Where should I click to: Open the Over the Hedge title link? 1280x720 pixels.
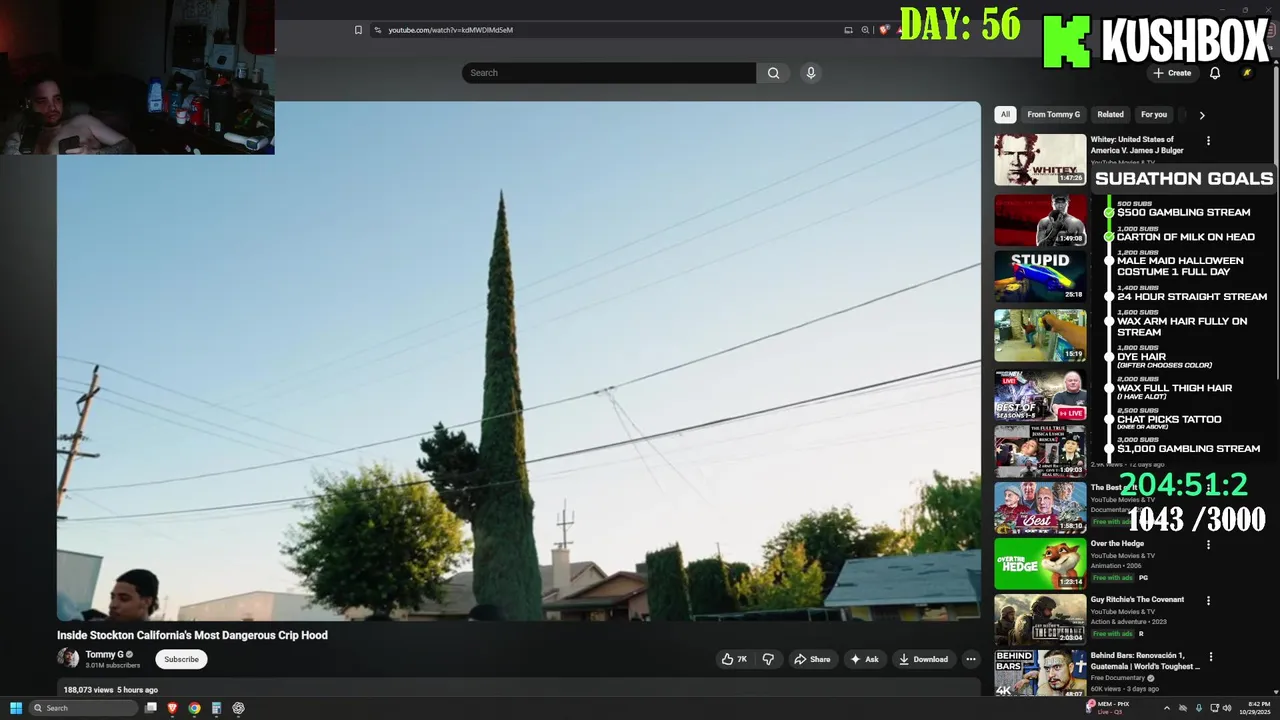(x=1117, y=544)
